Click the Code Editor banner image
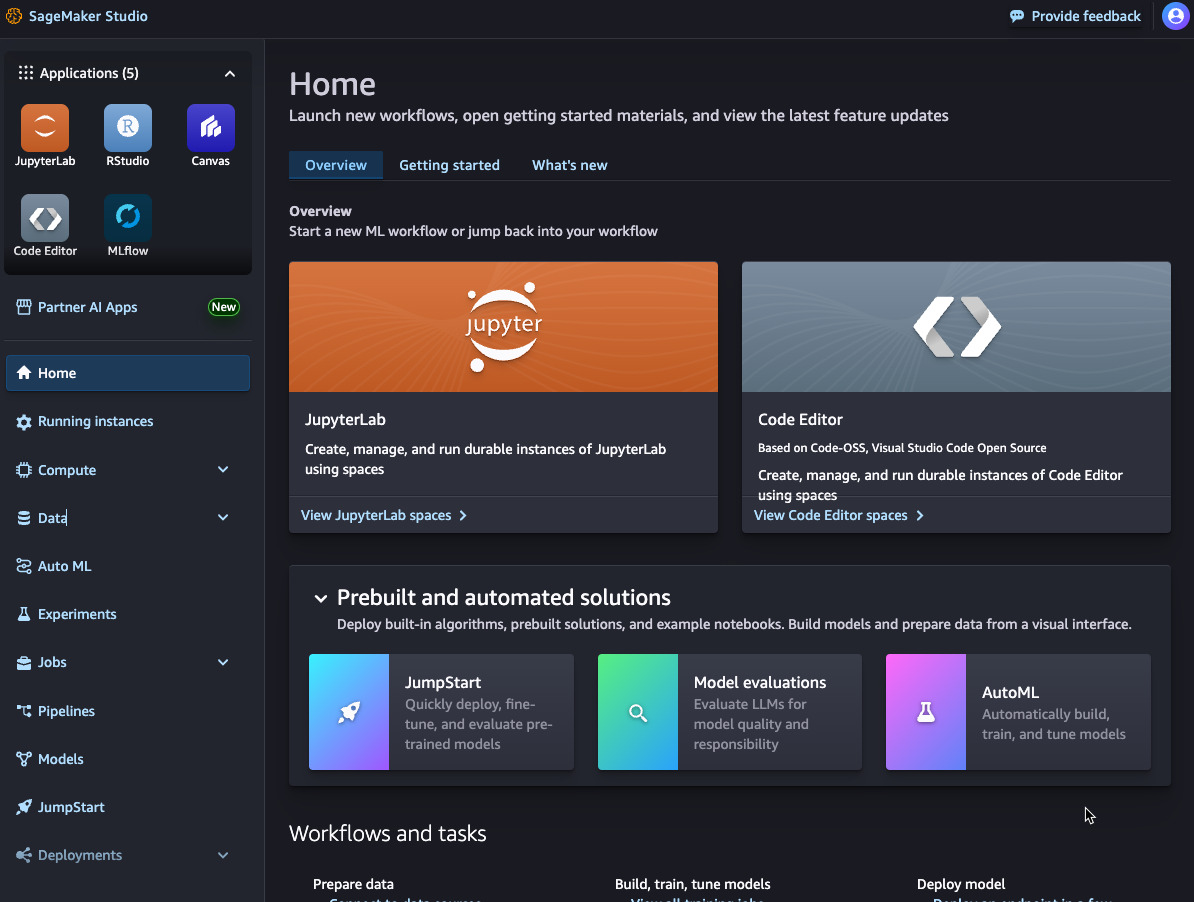 tap(956, 327)
